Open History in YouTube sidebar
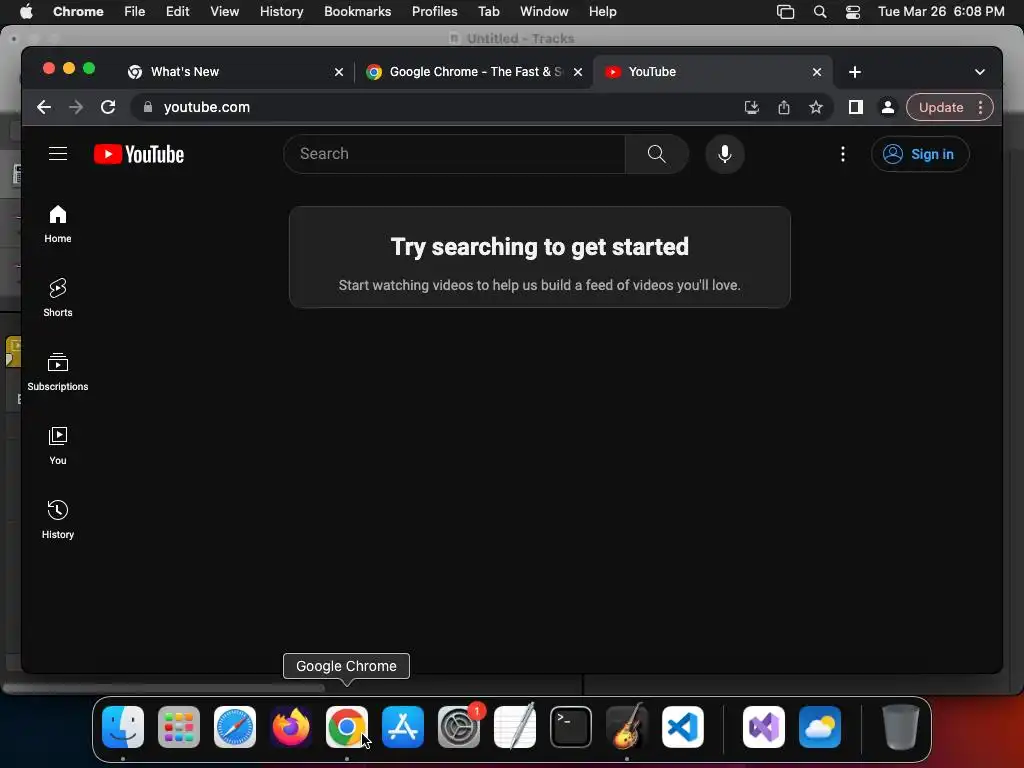 click(x=57, y=519)
